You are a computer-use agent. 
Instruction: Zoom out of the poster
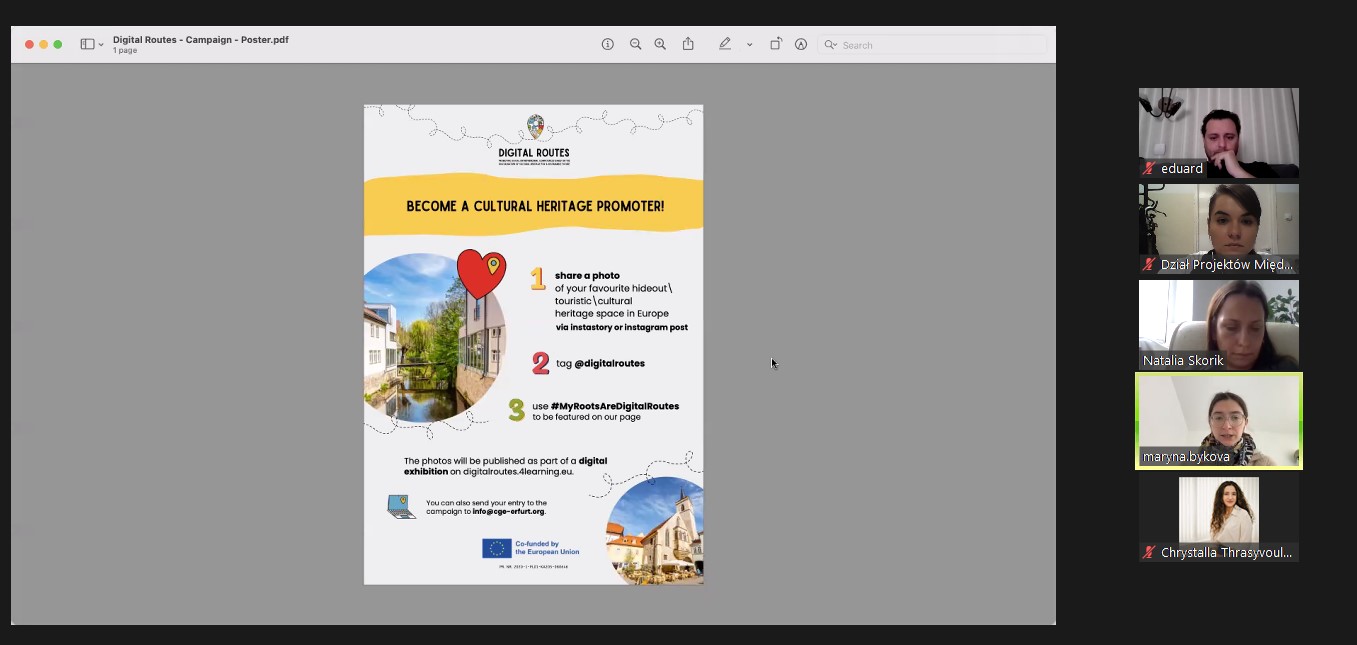click(x=635, y=44)
